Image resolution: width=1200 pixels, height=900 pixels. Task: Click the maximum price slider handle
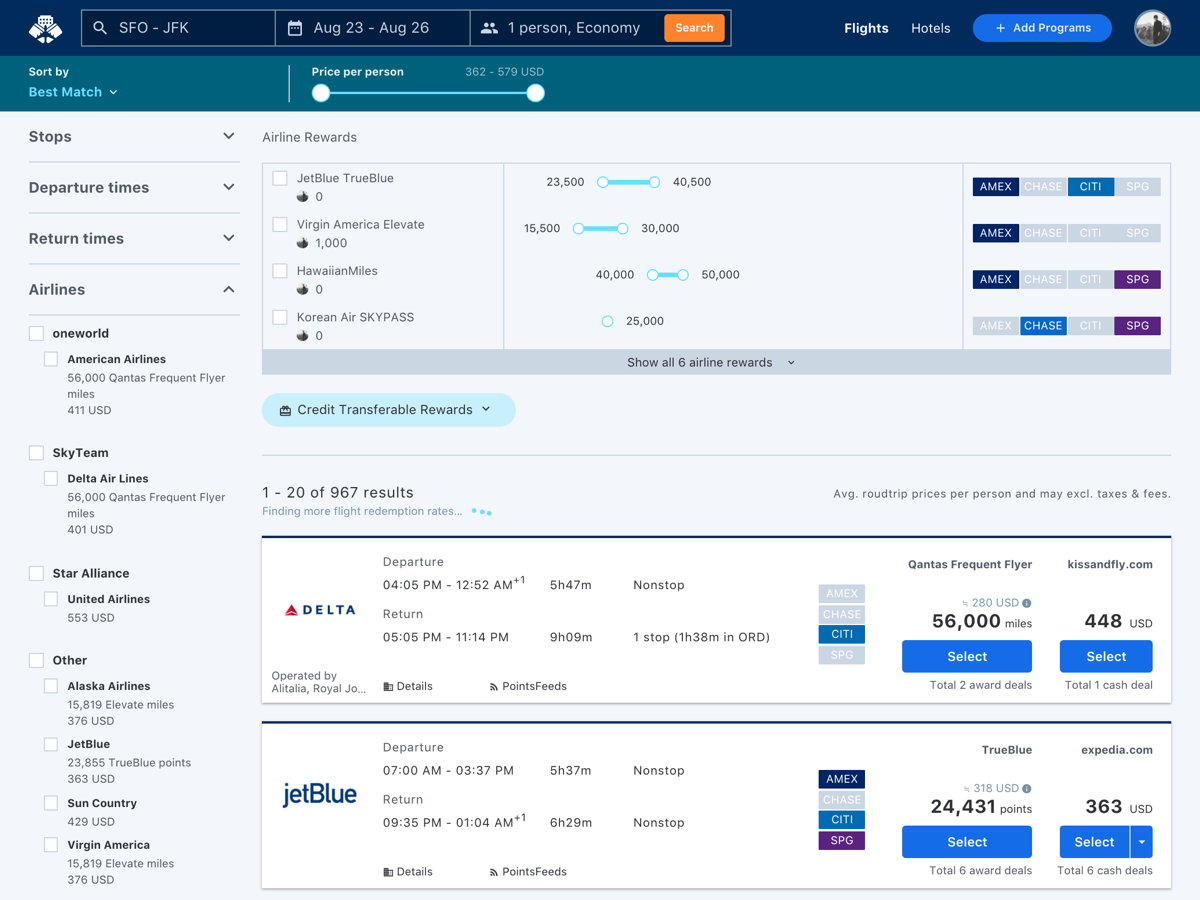tap(536, 93)
